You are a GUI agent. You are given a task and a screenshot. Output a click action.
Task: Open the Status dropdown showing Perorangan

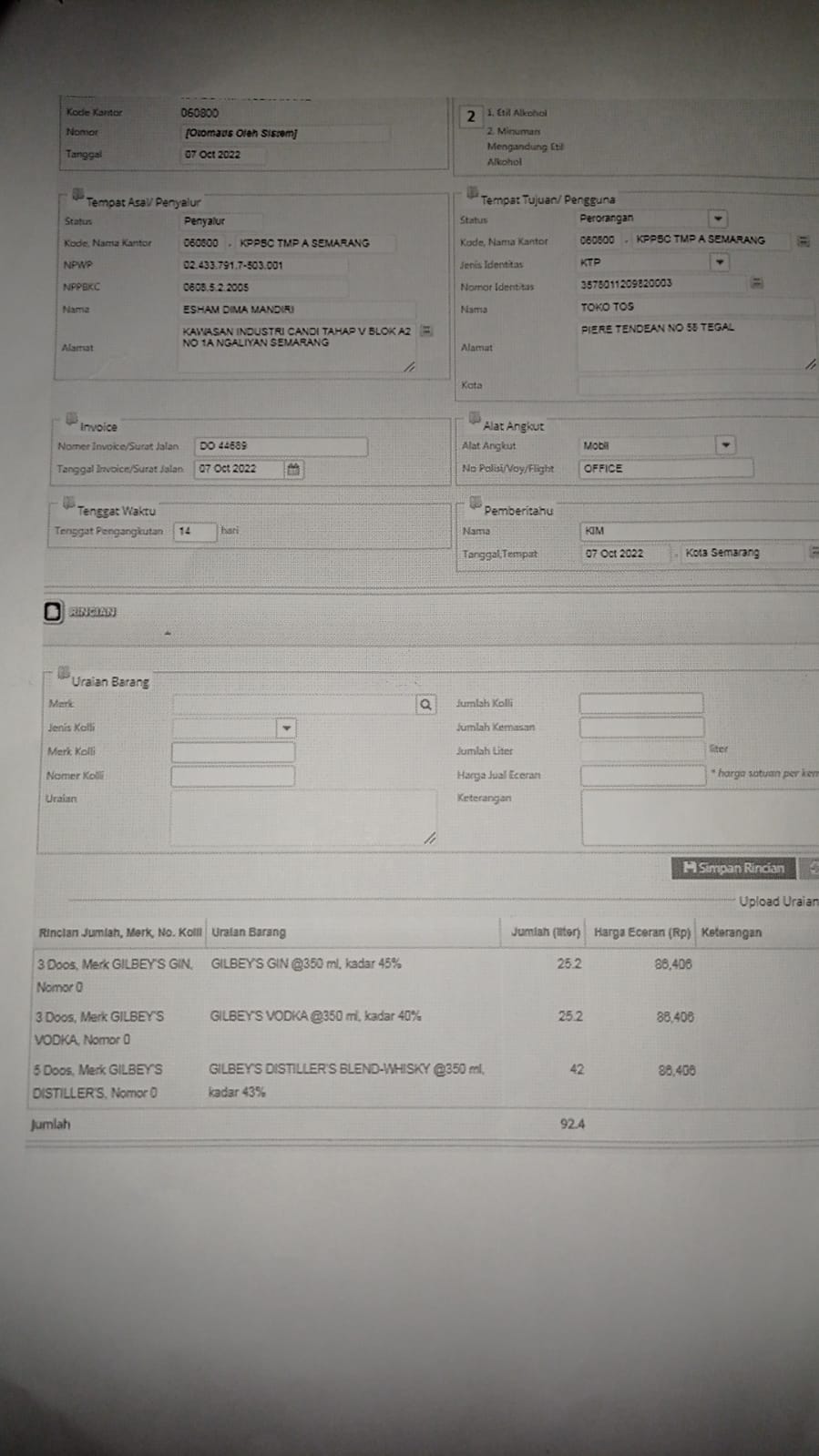[718, 219]
